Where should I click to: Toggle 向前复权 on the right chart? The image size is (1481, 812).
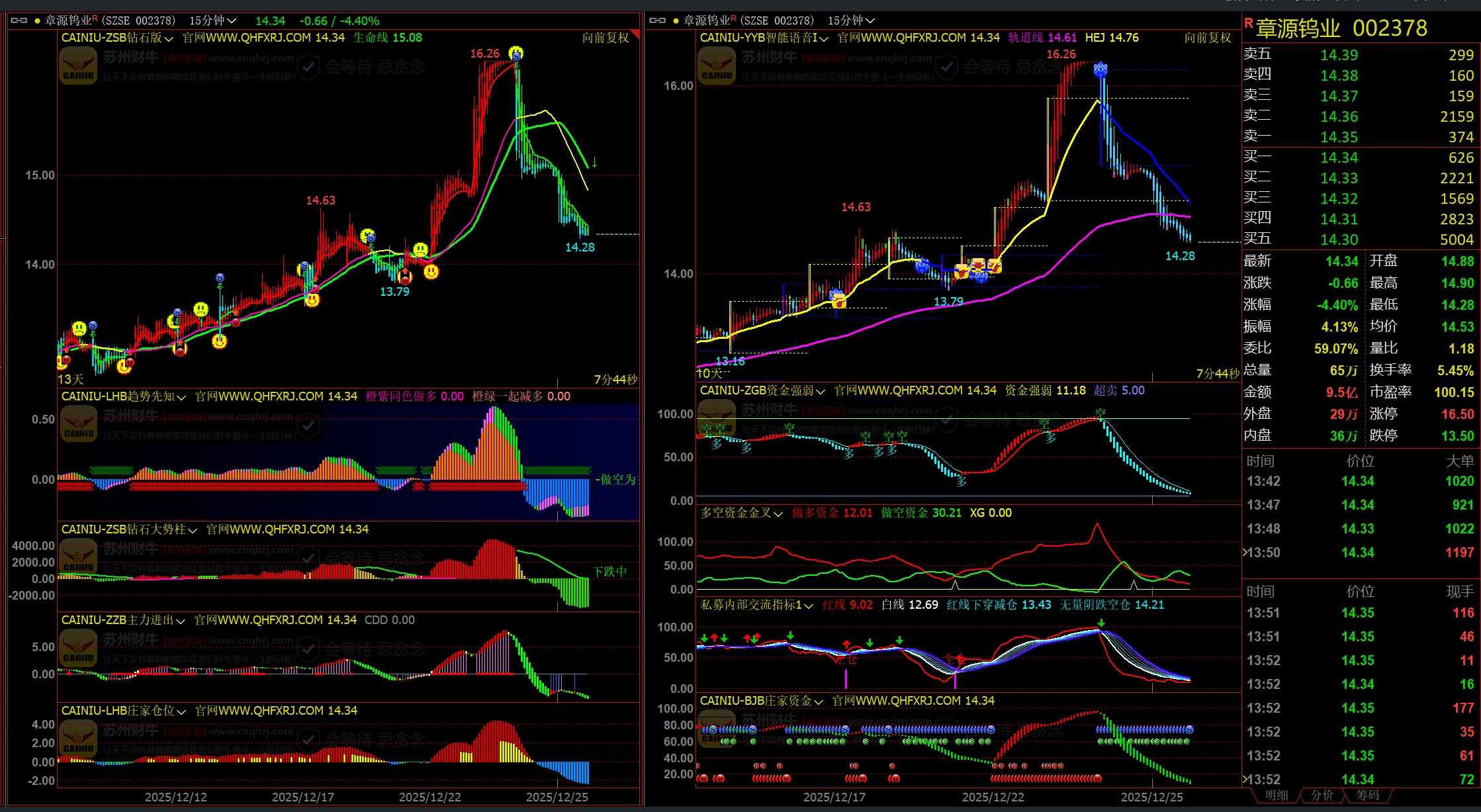[x=1207, y=38]
